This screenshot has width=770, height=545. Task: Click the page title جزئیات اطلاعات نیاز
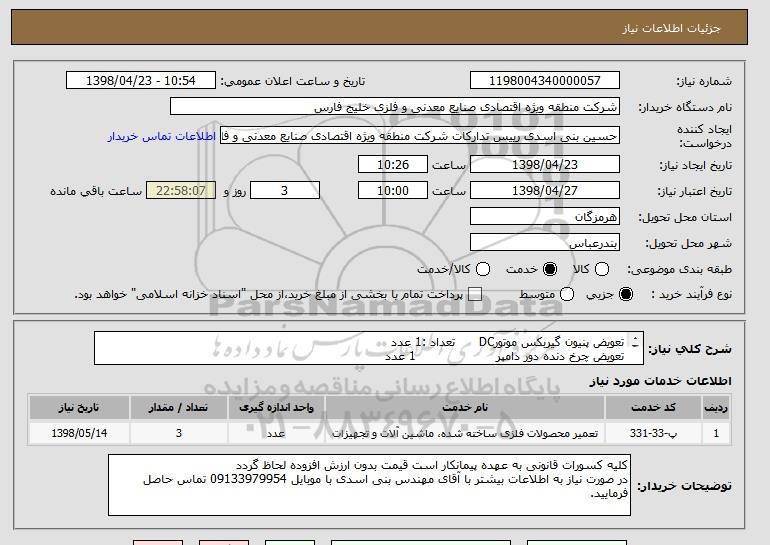click(x=671, y=28)
